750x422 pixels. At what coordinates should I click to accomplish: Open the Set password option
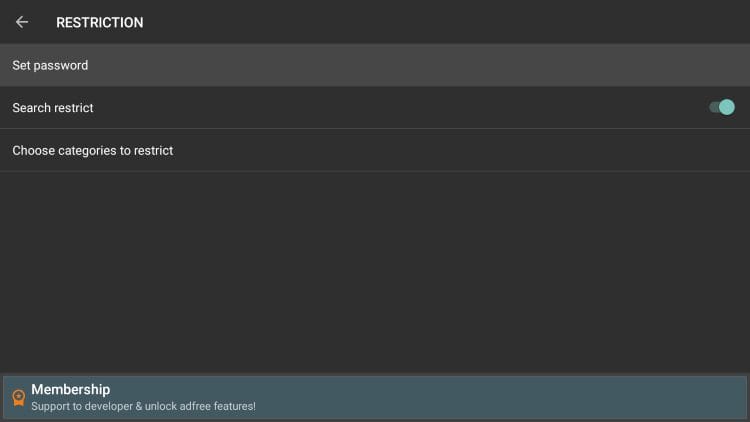click(375, 65)
